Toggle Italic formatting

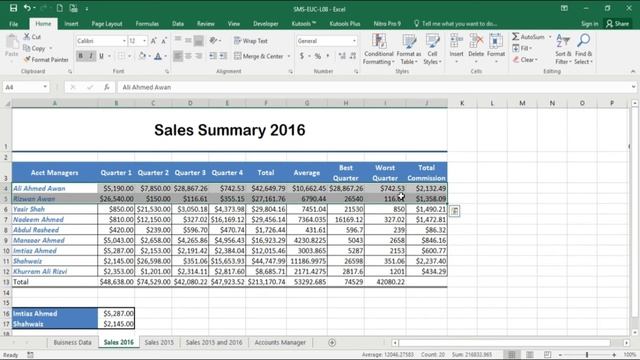pos(91,56)
